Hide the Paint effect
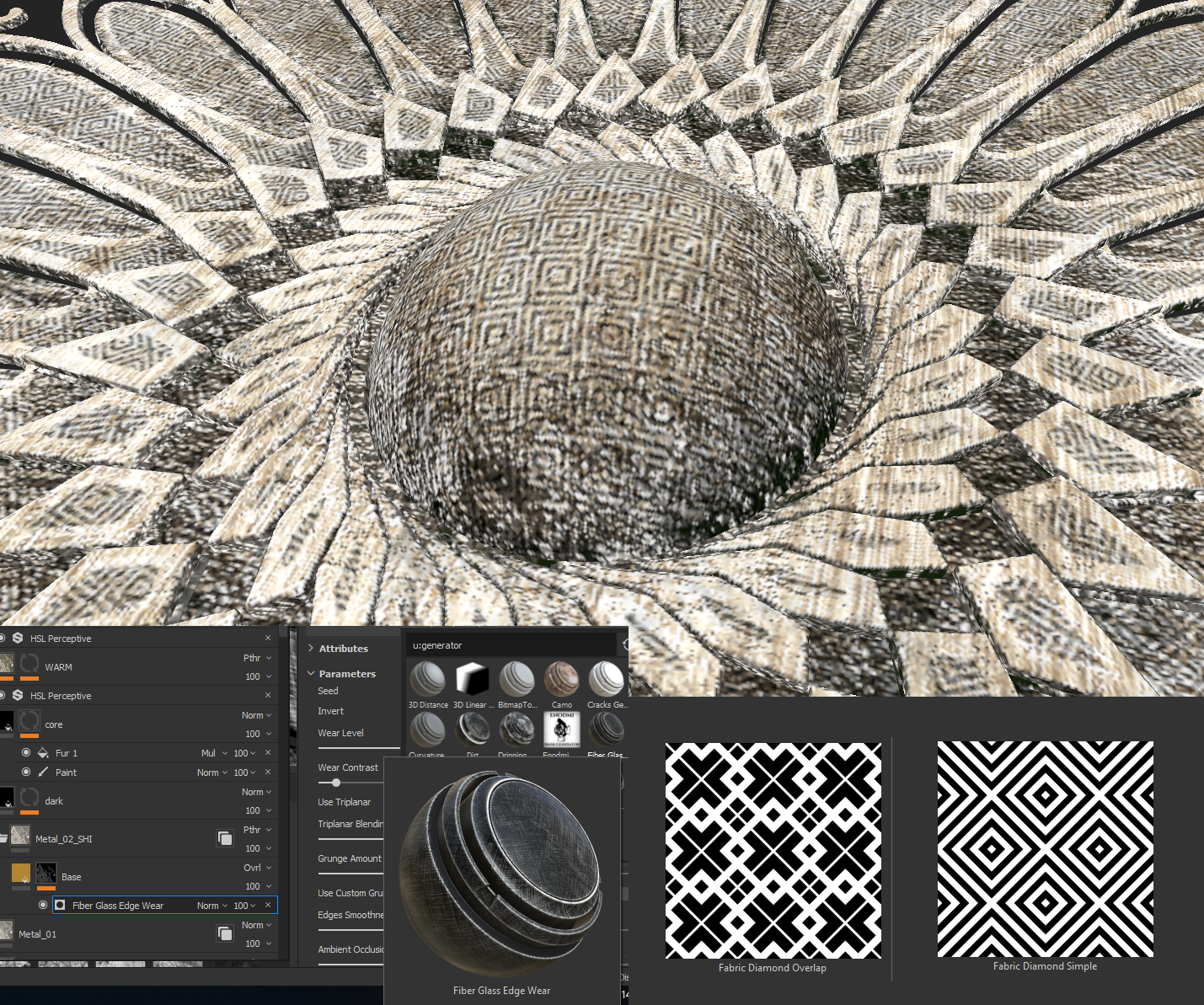Image resolution: width=1204 pixels, height=1005 pixels. (26, 772)
